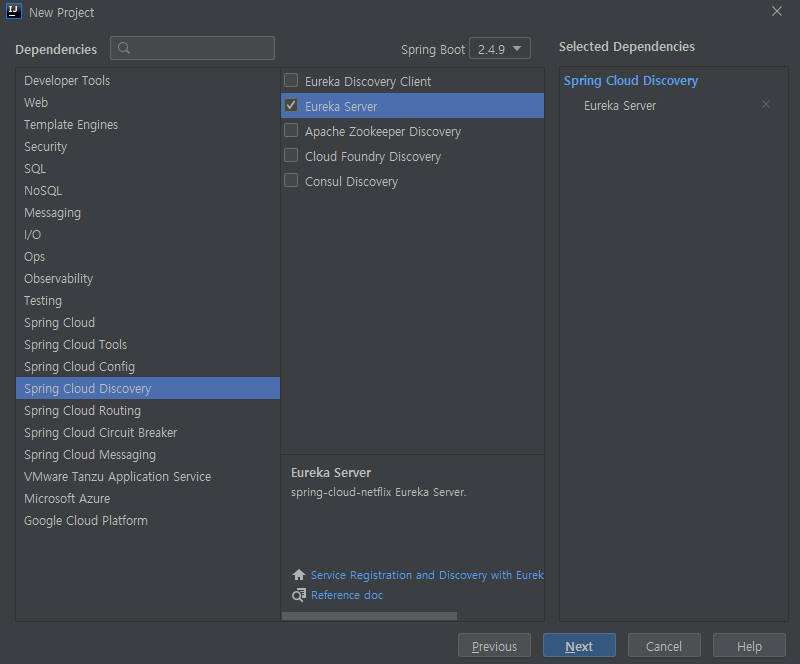Image resolution: width=800 pixels, height=664 pixels.
Task: Enable Apache Zookeeper Discovery checkbox
Action: (291, 130)
